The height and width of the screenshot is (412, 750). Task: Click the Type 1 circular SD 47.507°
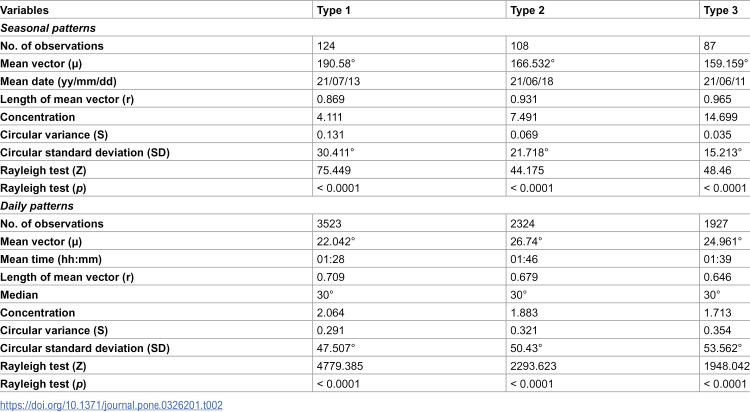[x=336, y=348]
